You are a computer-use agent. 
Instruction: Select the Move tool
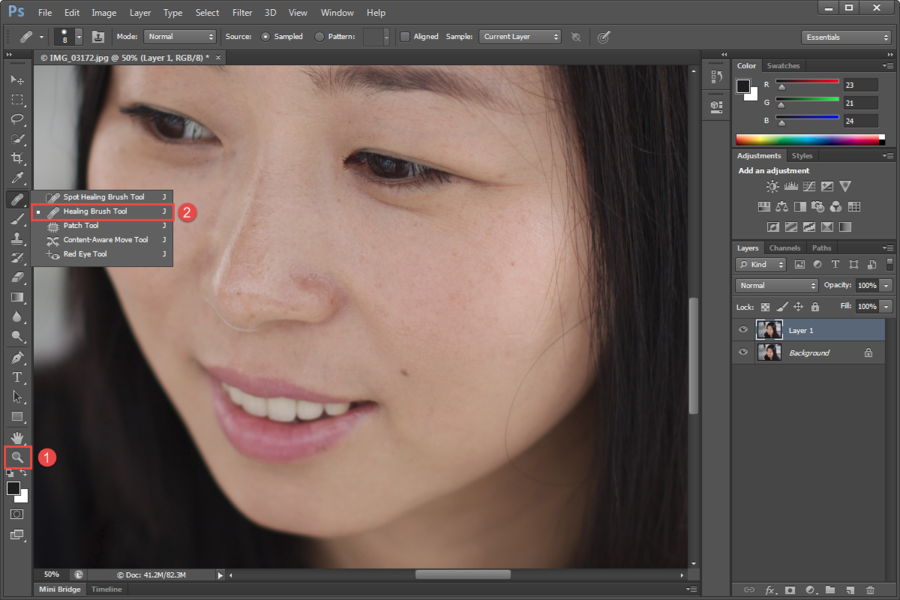17,80
